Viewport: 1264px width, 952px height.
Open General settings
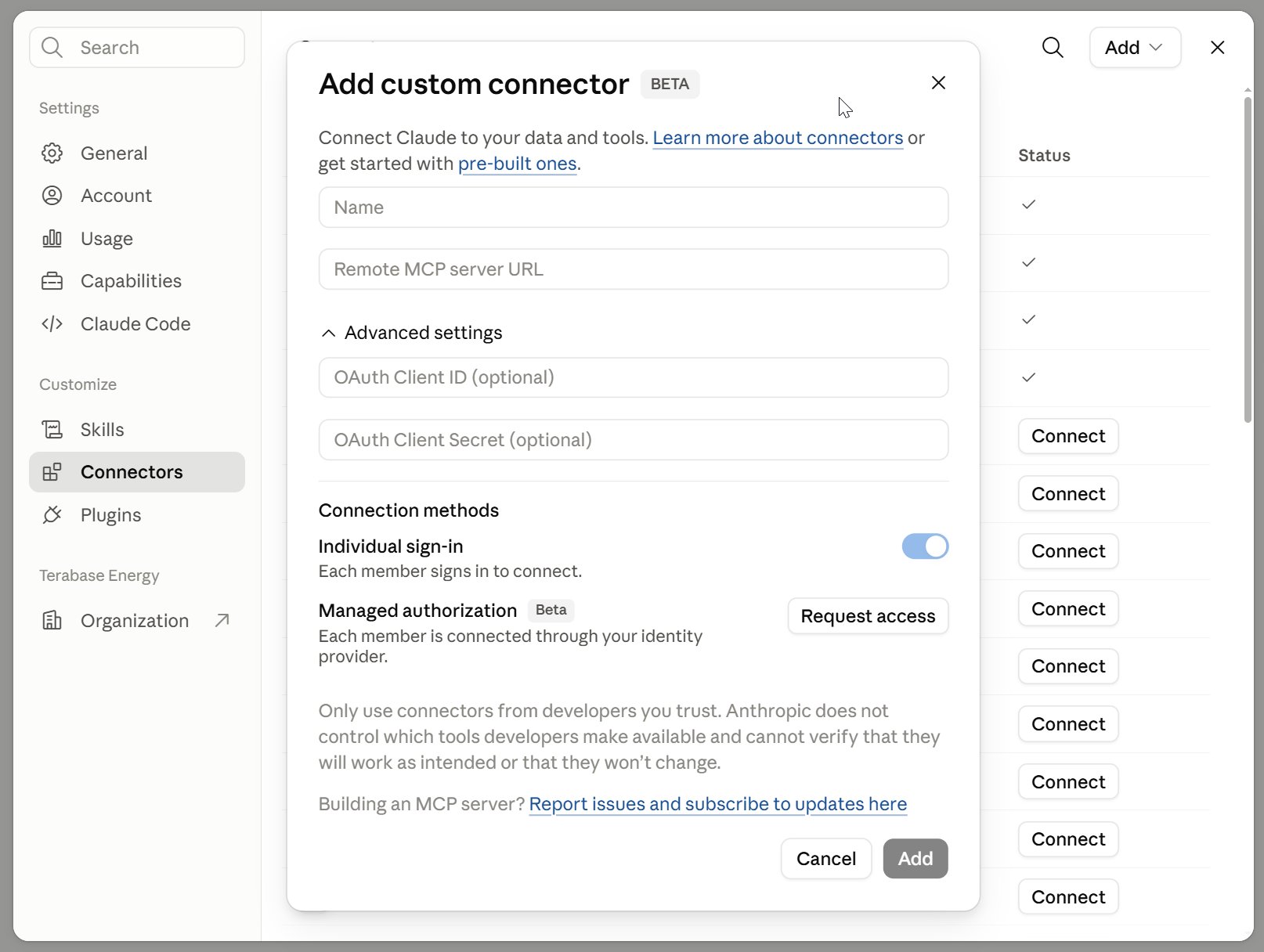point(137,153)
